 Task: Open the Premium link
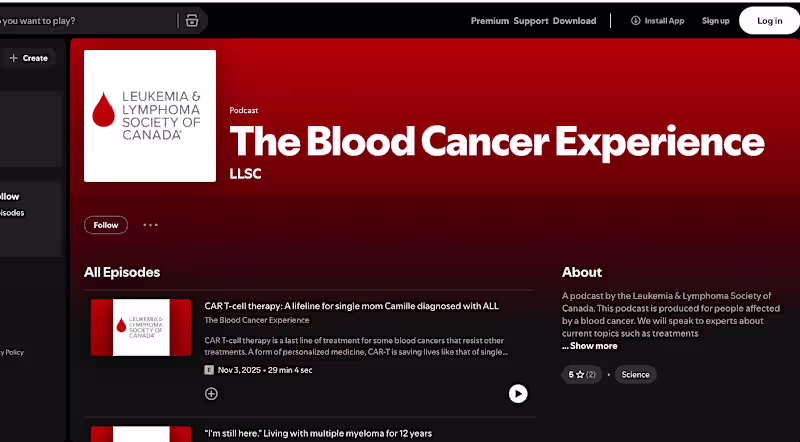(x=490, y=21)
